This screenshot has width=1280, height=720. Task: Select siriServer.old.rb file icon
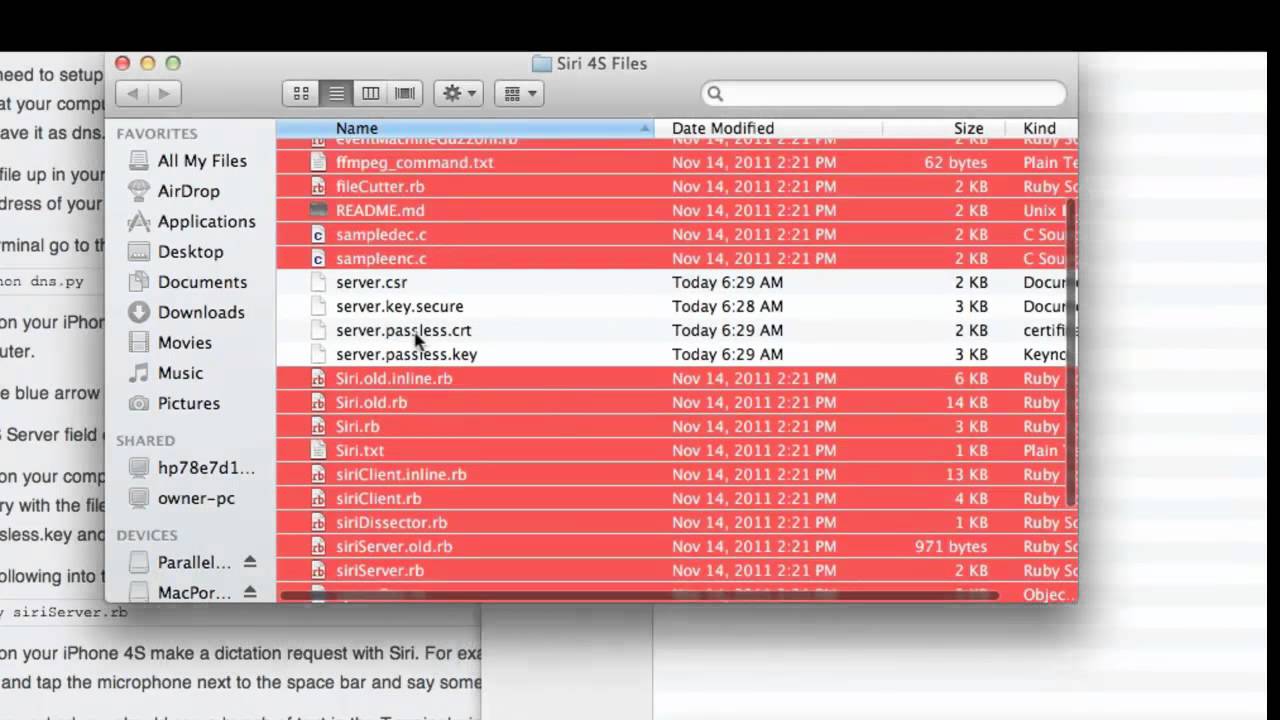pos(318,546)
